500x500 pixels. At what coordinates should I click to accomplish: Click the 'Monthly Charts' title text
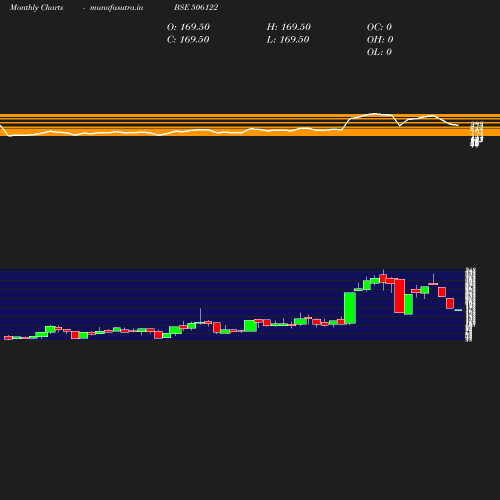click(x=36, y=7)
